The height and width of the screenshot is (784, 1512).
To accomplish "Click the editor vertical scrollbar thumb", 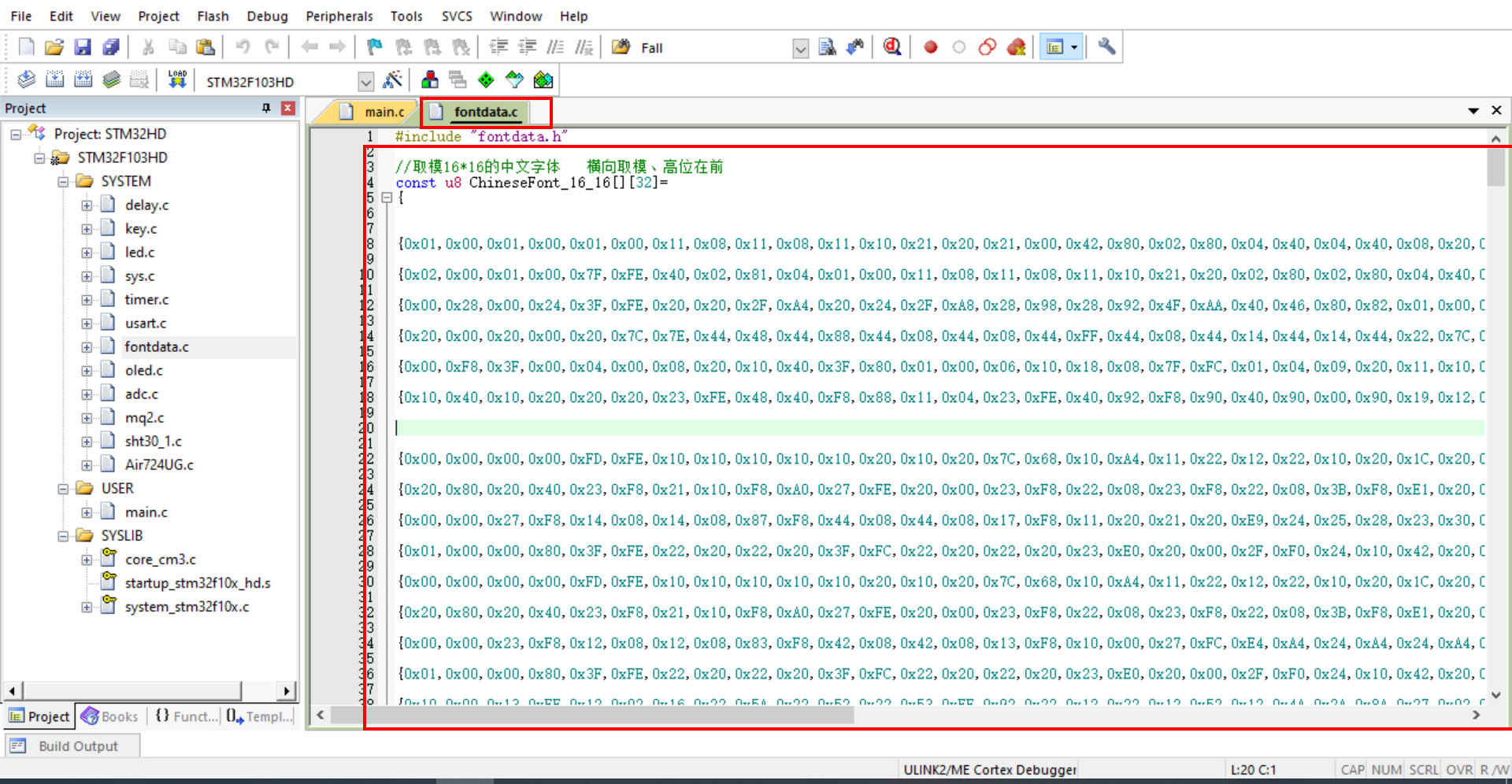I will 1495,167.
